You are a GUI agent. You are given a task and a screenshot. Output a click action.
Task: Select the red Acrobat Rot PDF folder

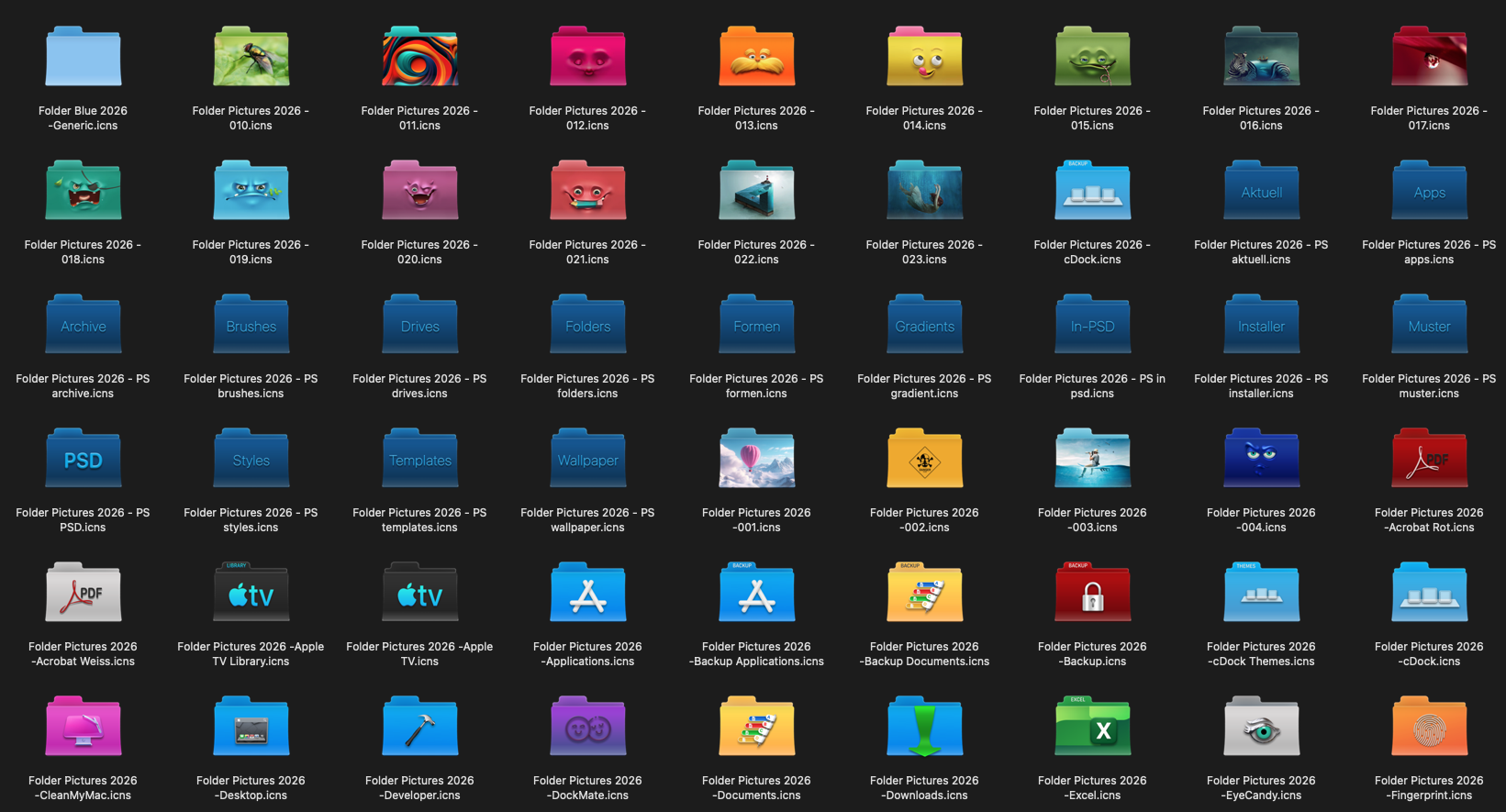1429,459
